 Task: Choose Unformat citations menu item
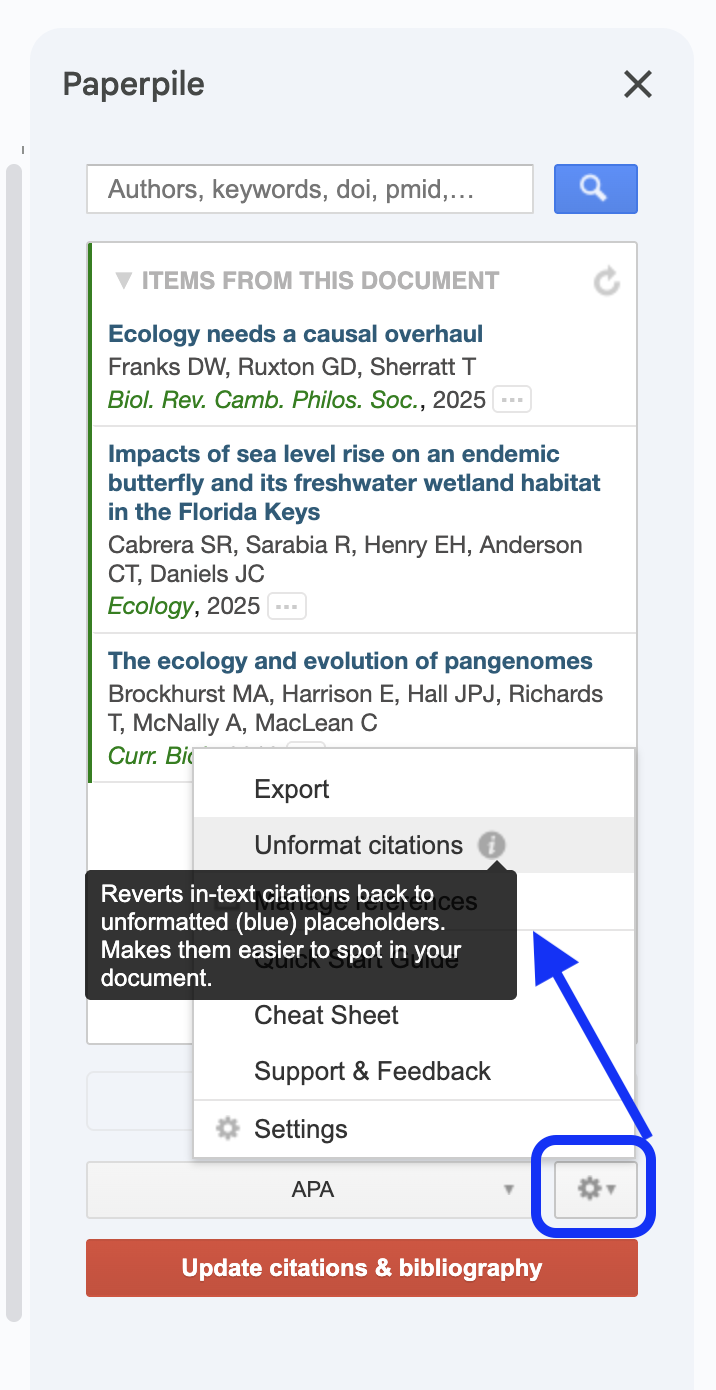(358, 845)
